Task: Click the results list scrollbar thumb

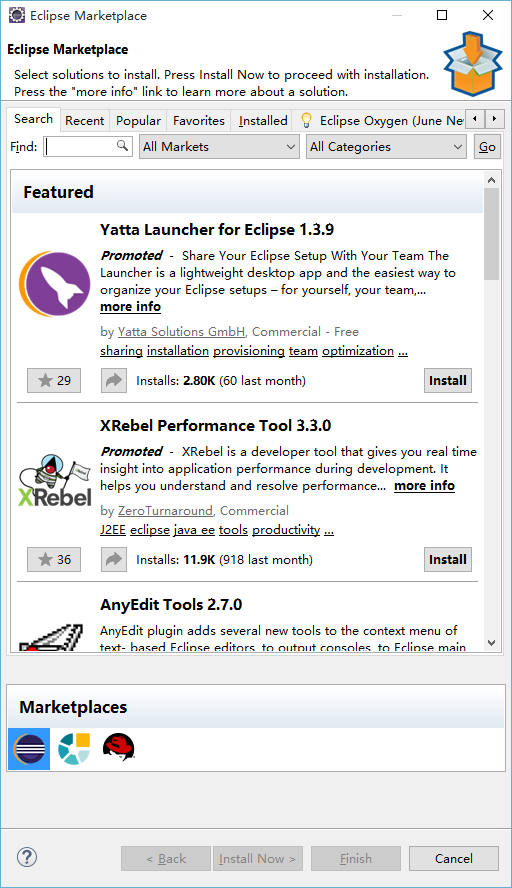Action: [x=491, y=234]
